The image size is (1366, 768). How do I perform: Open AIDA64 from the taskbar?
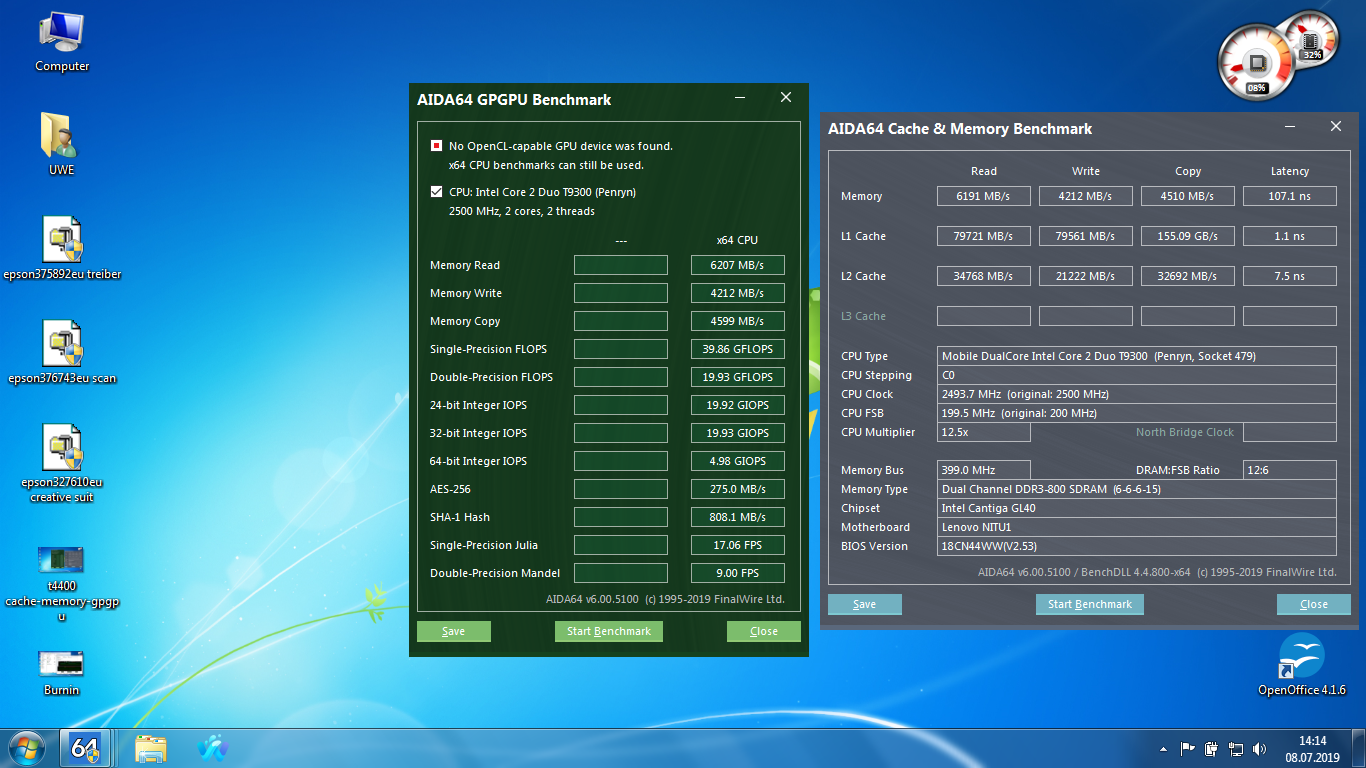click(x=85, y=747)
